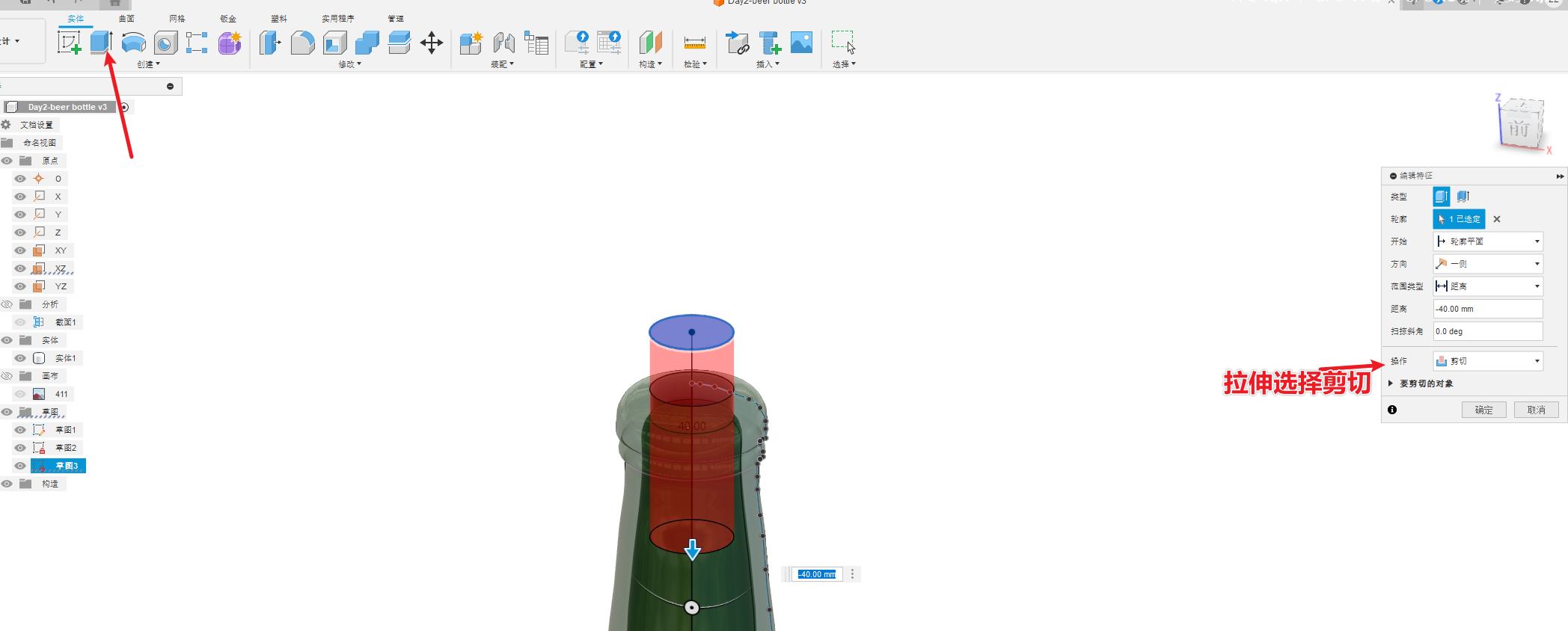Click the 距离 field showing -40.00 mm
Screen dimensions: 1568x631
point(1487,309)
